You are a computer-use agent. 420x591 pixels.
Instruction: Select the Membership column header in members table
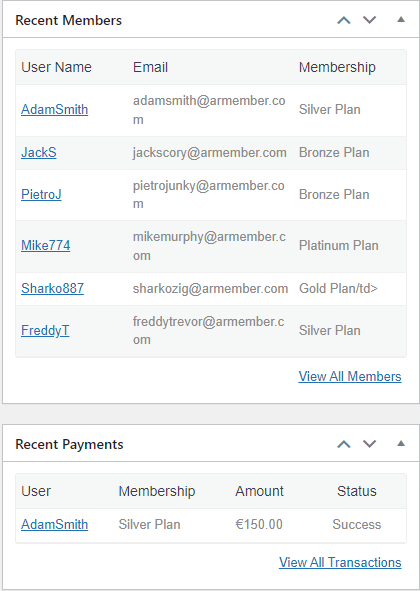(x=337, y=67)
